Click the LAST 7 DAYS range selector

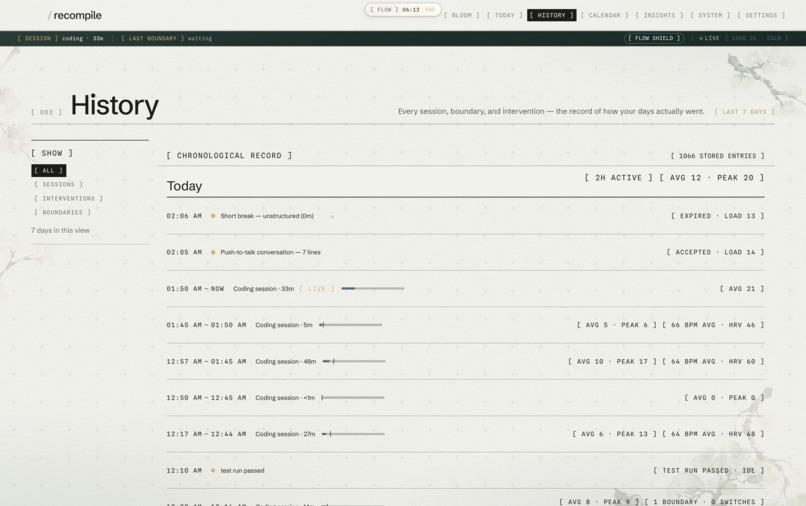744,112
